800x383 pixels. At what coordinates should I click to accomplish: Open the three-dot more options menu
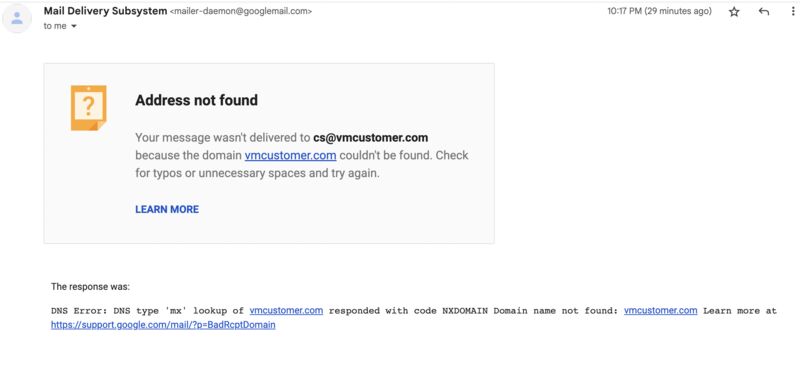coord(793,12)
